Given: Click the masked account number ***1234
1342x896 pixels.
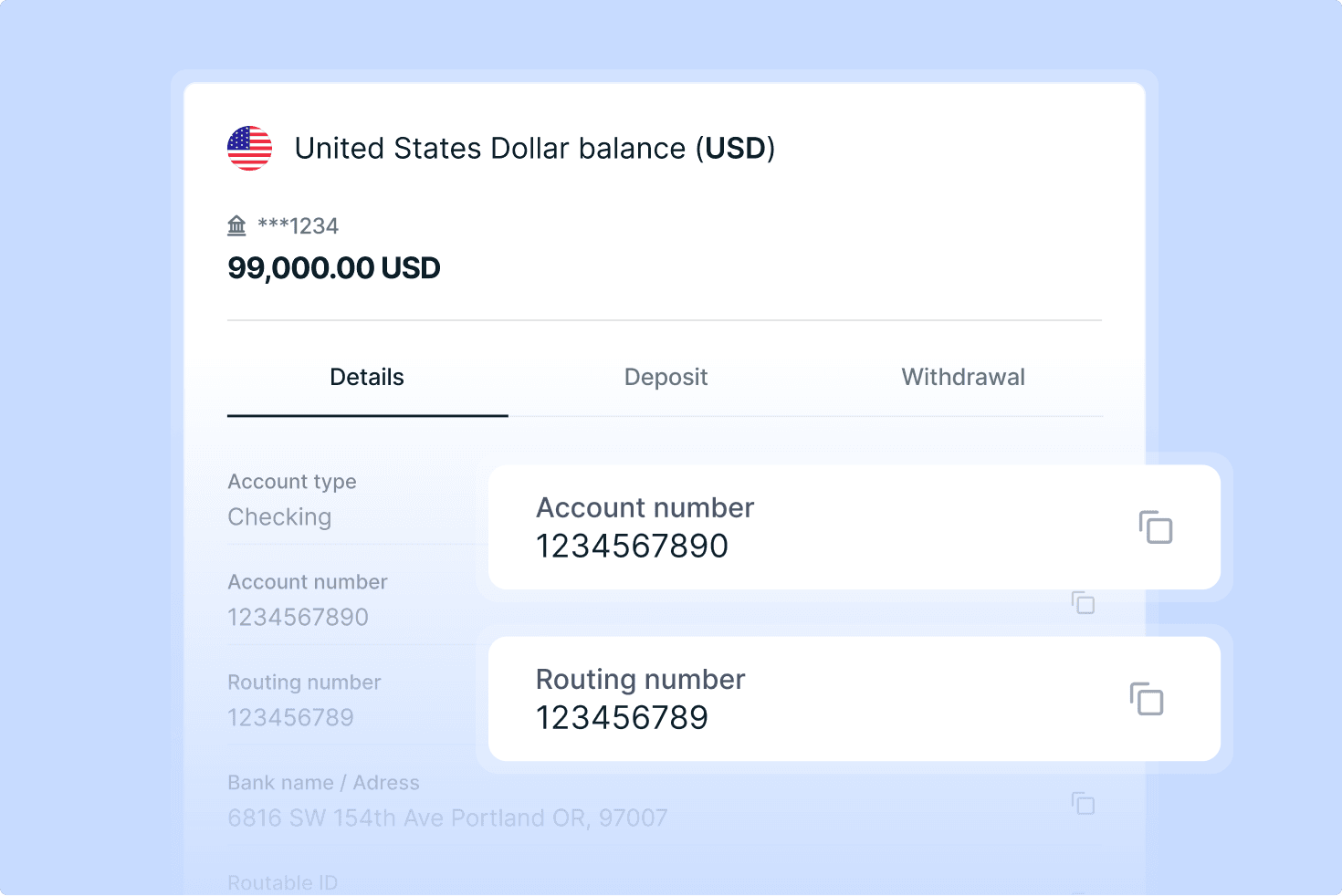Looking at the screenshot, I should tap(297, 225).
